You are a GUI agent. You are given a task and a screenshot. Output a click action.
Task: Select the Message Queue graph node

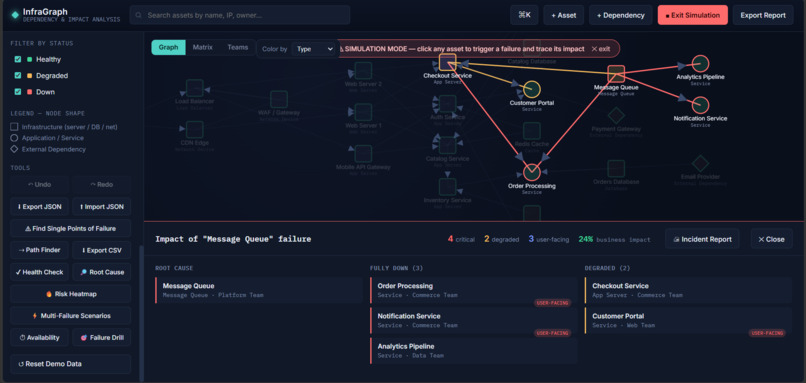pyautogui.click(x=616, y=74)
